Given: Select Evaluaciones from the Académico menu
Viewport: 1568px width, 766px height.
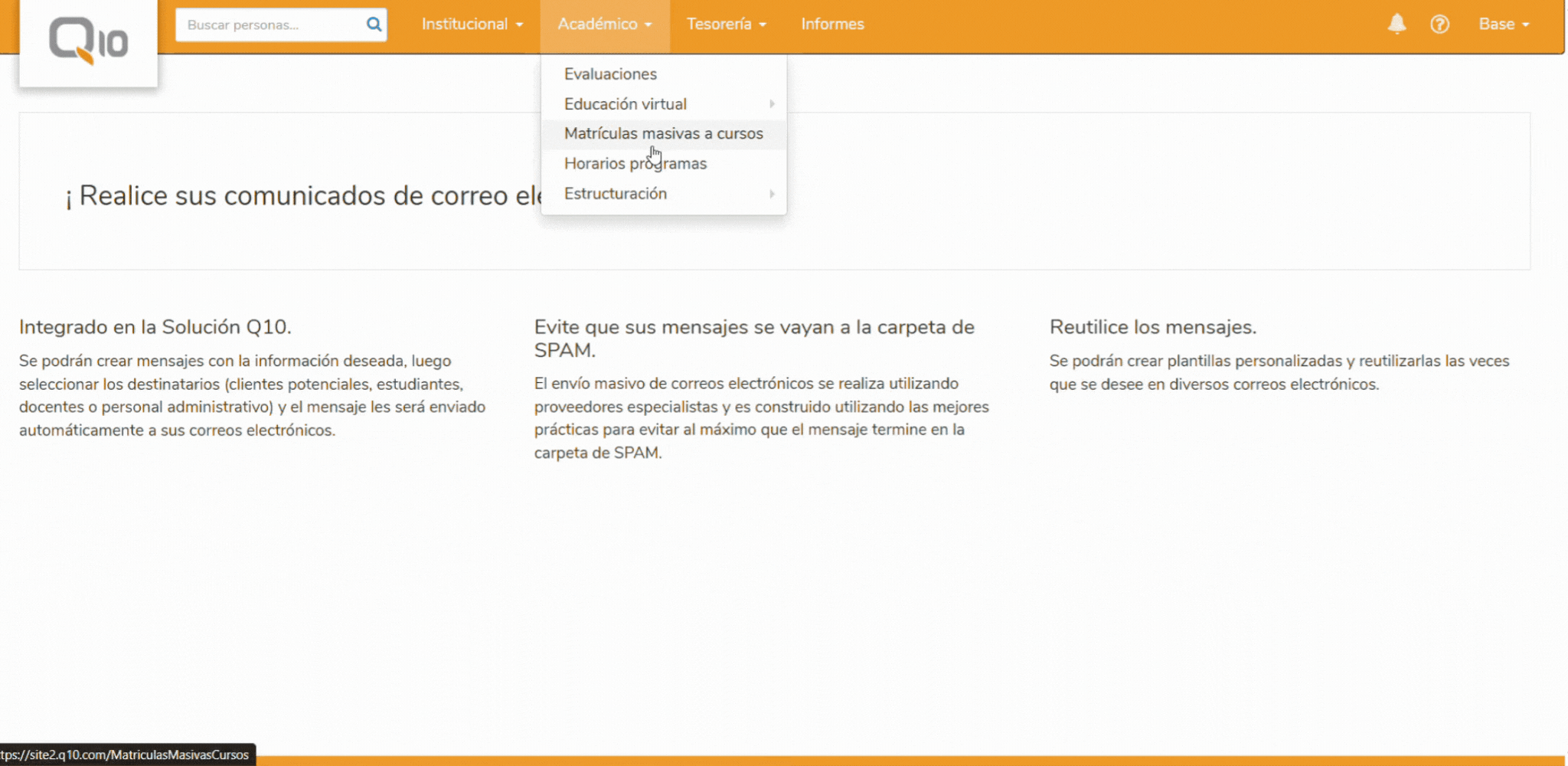Looking at the screenshot, I should pyautogui.click(x=663, y=74).
